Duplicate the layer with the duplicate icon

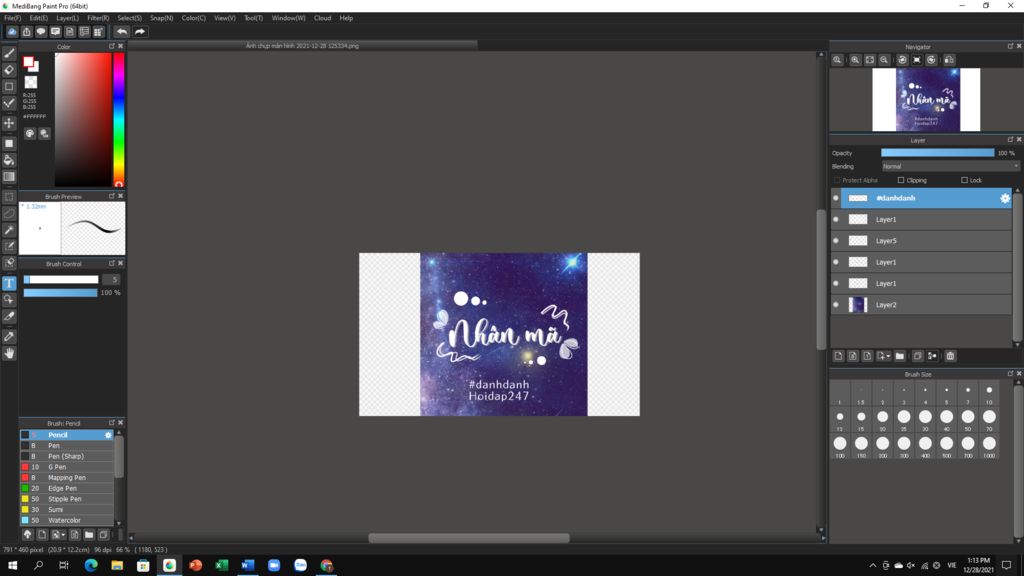pos(918,356)
